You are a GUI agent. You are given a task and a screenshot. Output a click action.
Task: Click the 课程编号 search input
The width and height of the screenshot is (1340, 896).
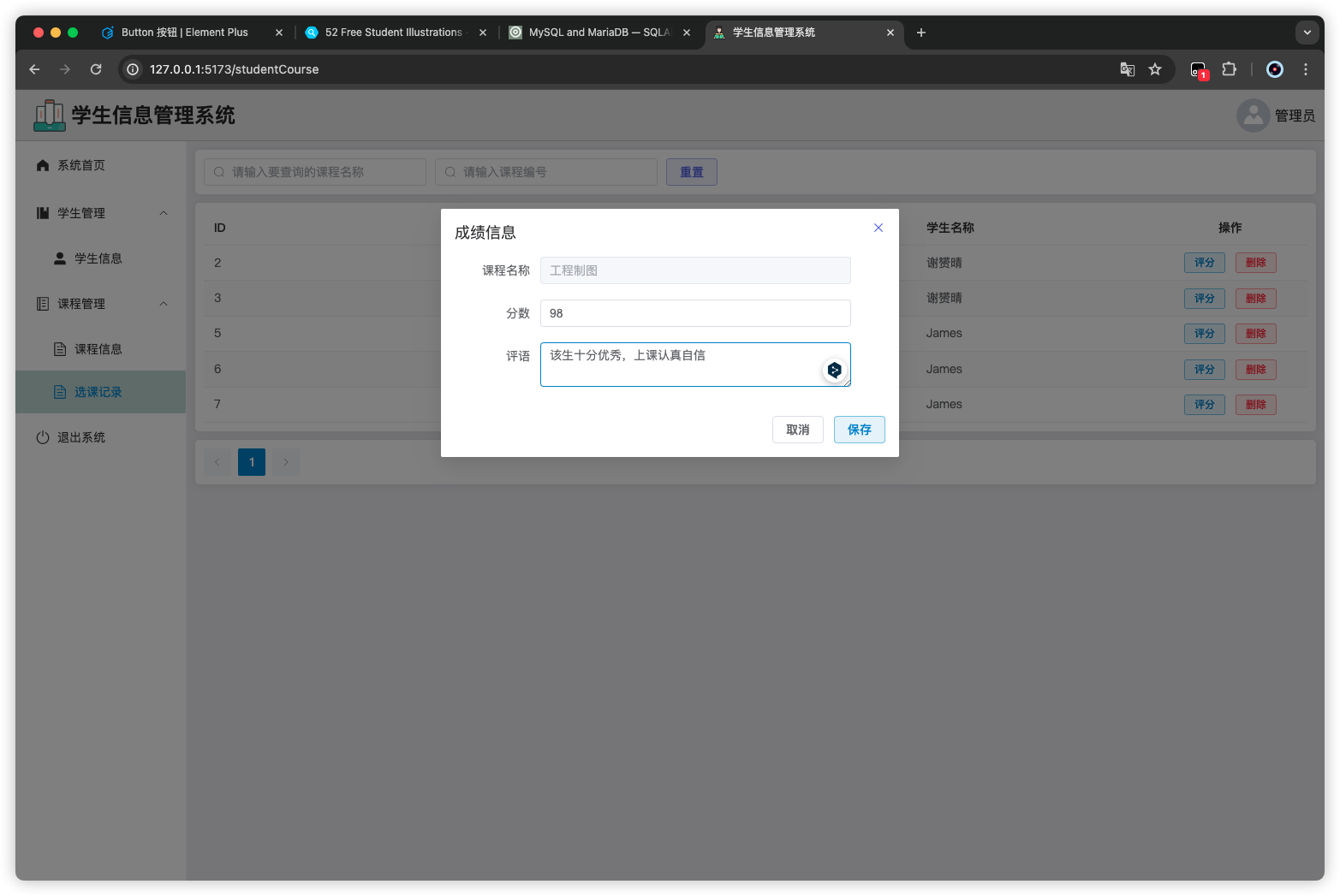[546, 172]
